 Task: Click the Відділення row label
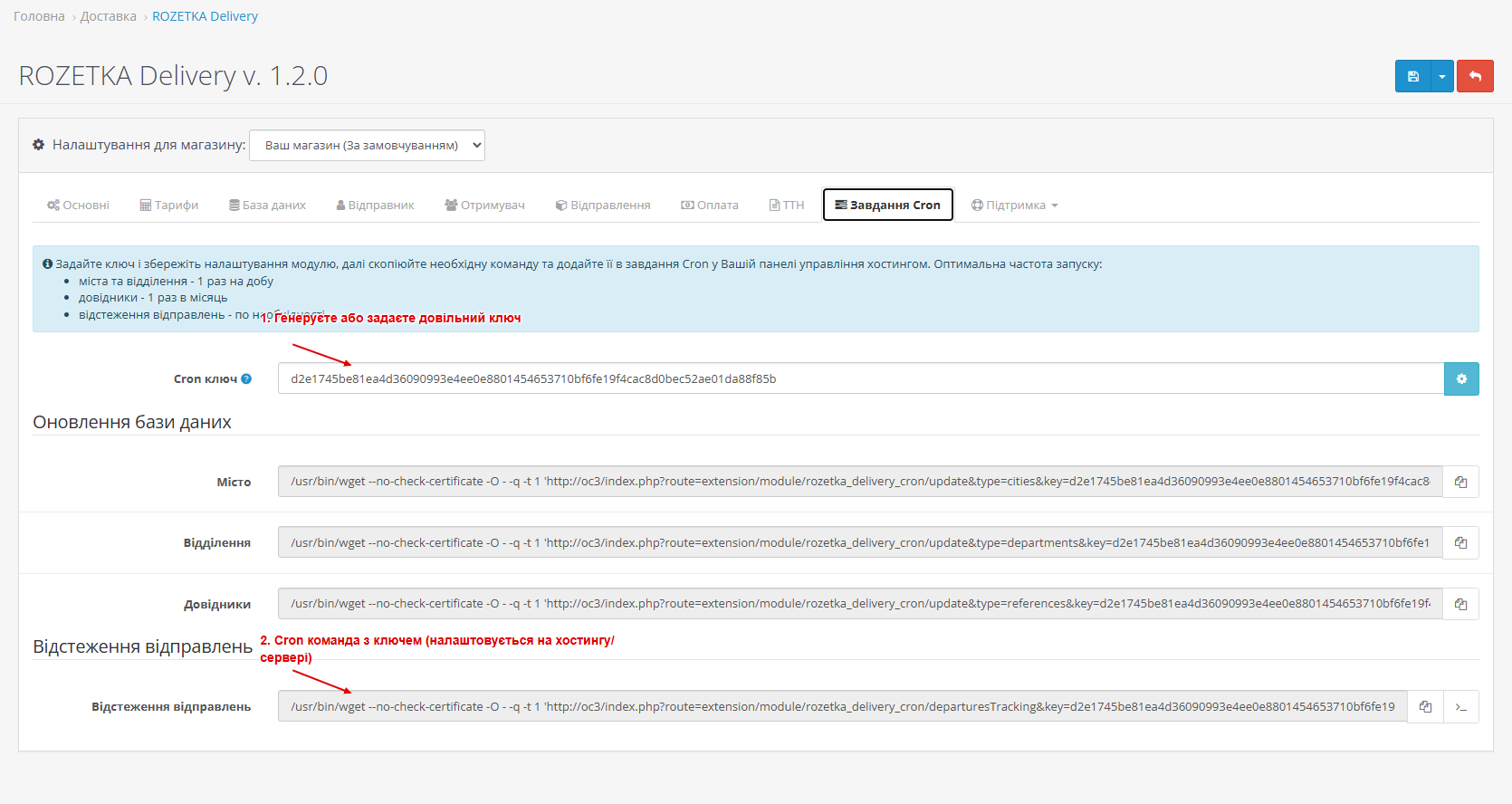coord(217,543)
